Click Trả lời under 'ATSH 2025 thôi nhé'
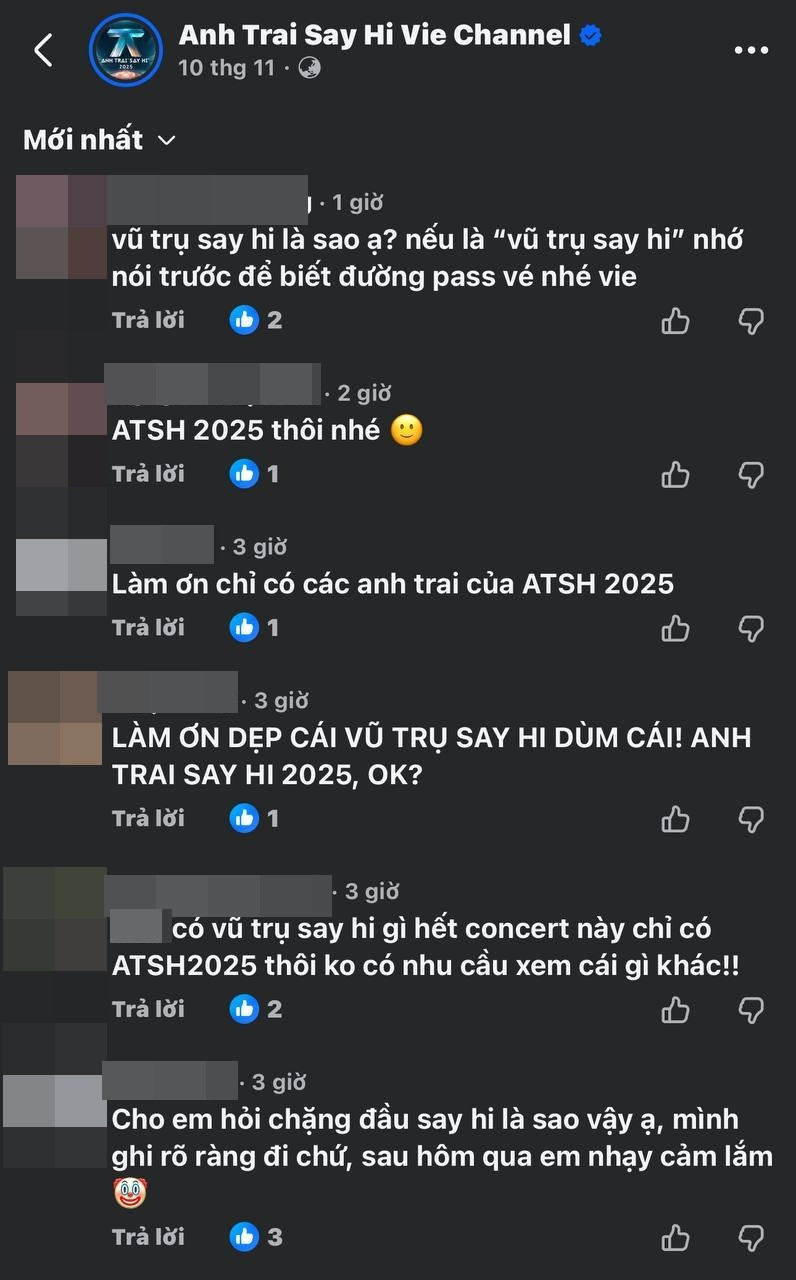Screen dimensions: 796x1280 (x=148, y=474)
